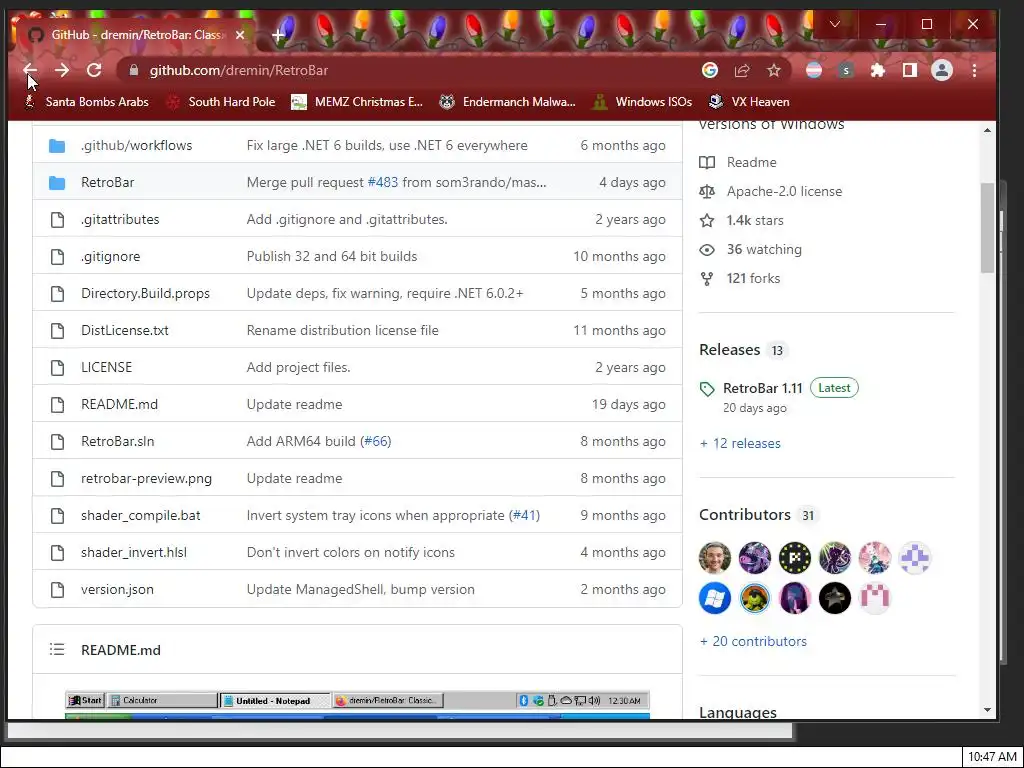Screen dimensions: 1024x768
Task: Open the Extensions puzzle icon
Action: (878, 71)
